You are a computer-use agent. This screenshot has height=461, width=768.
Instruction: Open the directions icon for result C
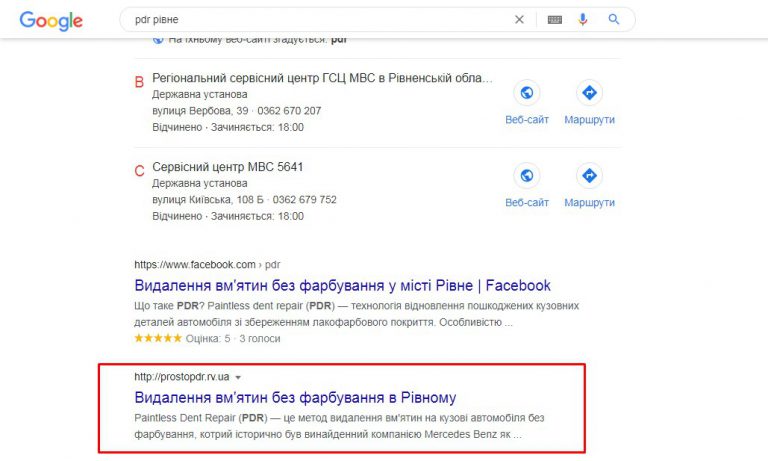(589, 175)
